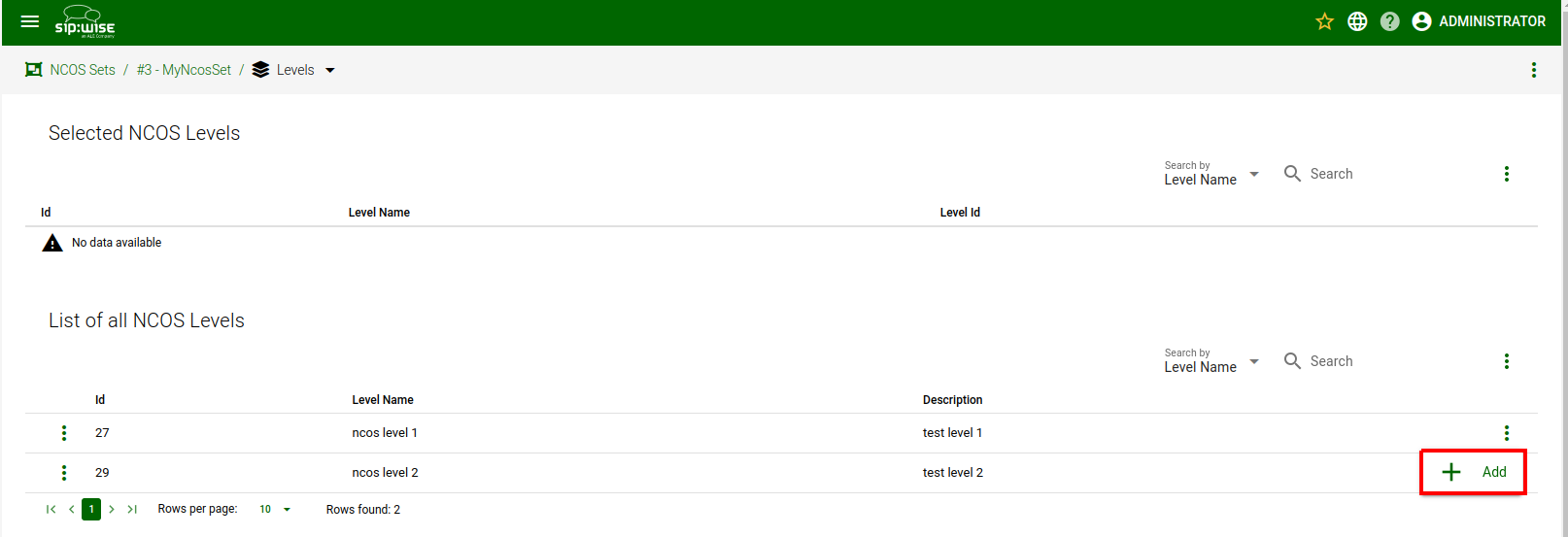Expand Search by dropdown in all NCOS Levels list
1568x537 pixels.
click(1211, 361)
